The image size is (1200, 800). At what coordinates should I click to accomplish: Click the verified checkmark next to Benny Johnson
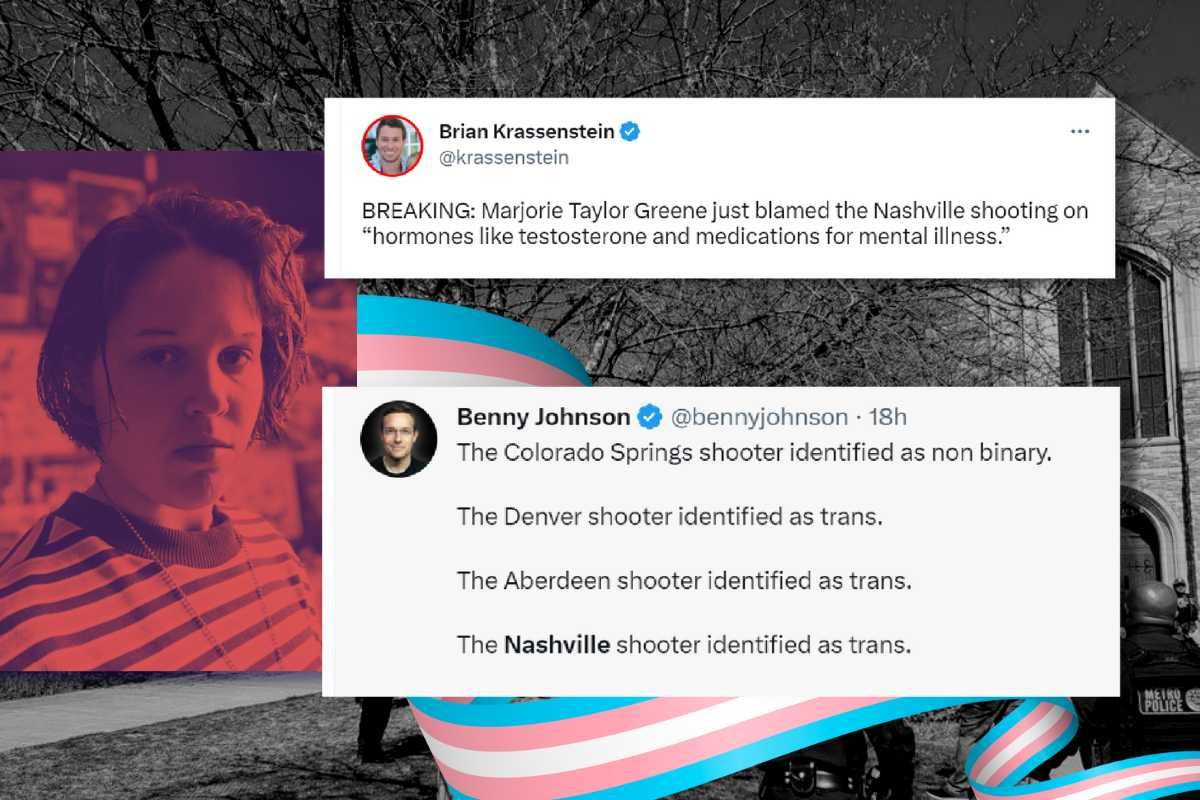click(x=649, y=416)
